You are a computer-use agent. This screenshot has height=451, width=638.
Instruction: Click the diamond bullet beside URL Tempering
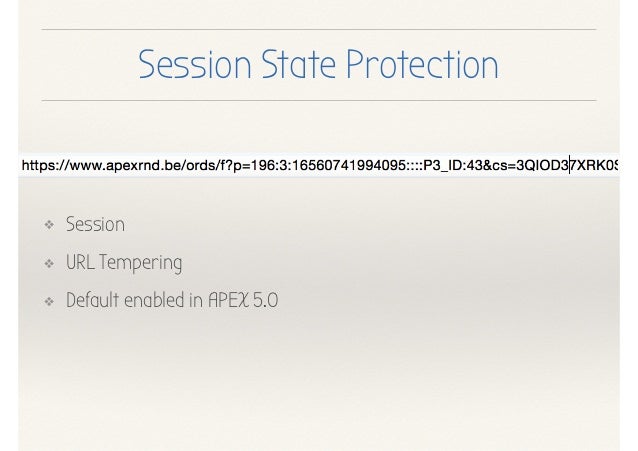pyautogui.click(x=49, y=263)
